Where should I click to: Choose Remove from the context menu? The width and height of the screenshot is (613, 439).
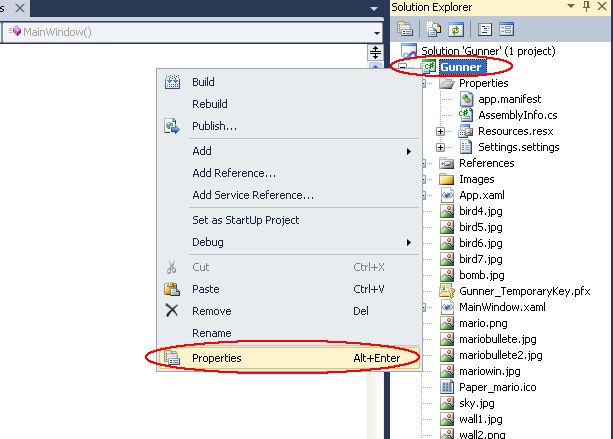coord(289,311)
